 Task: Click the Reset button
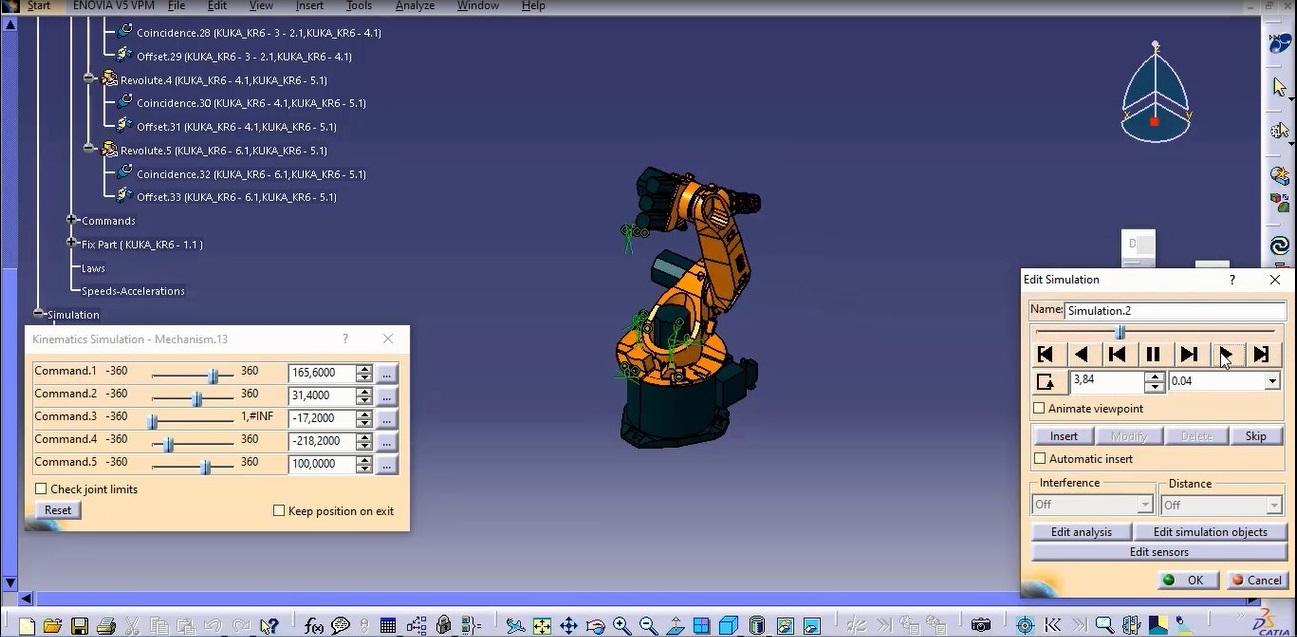point(58,510)
